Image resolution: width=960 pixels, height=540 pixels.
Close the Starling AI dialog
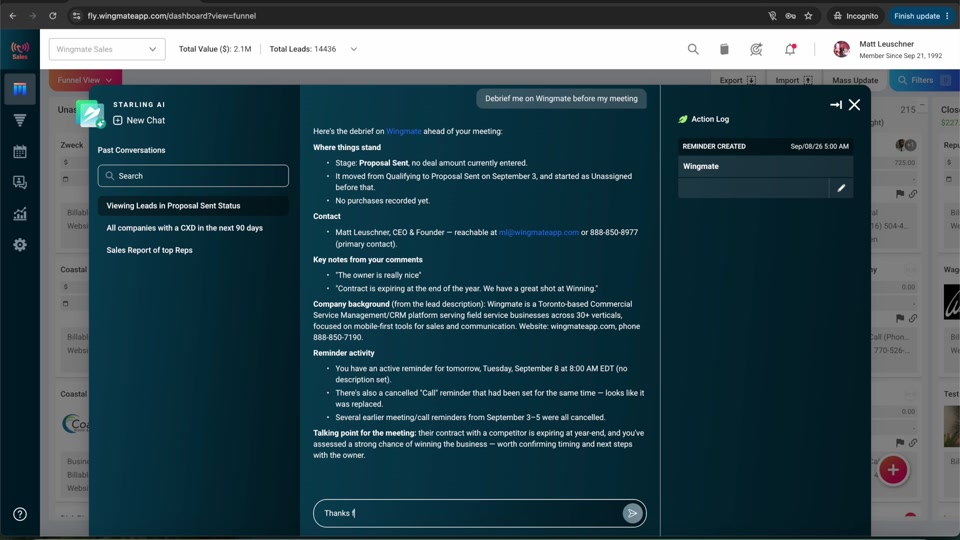tap(854, 105)
